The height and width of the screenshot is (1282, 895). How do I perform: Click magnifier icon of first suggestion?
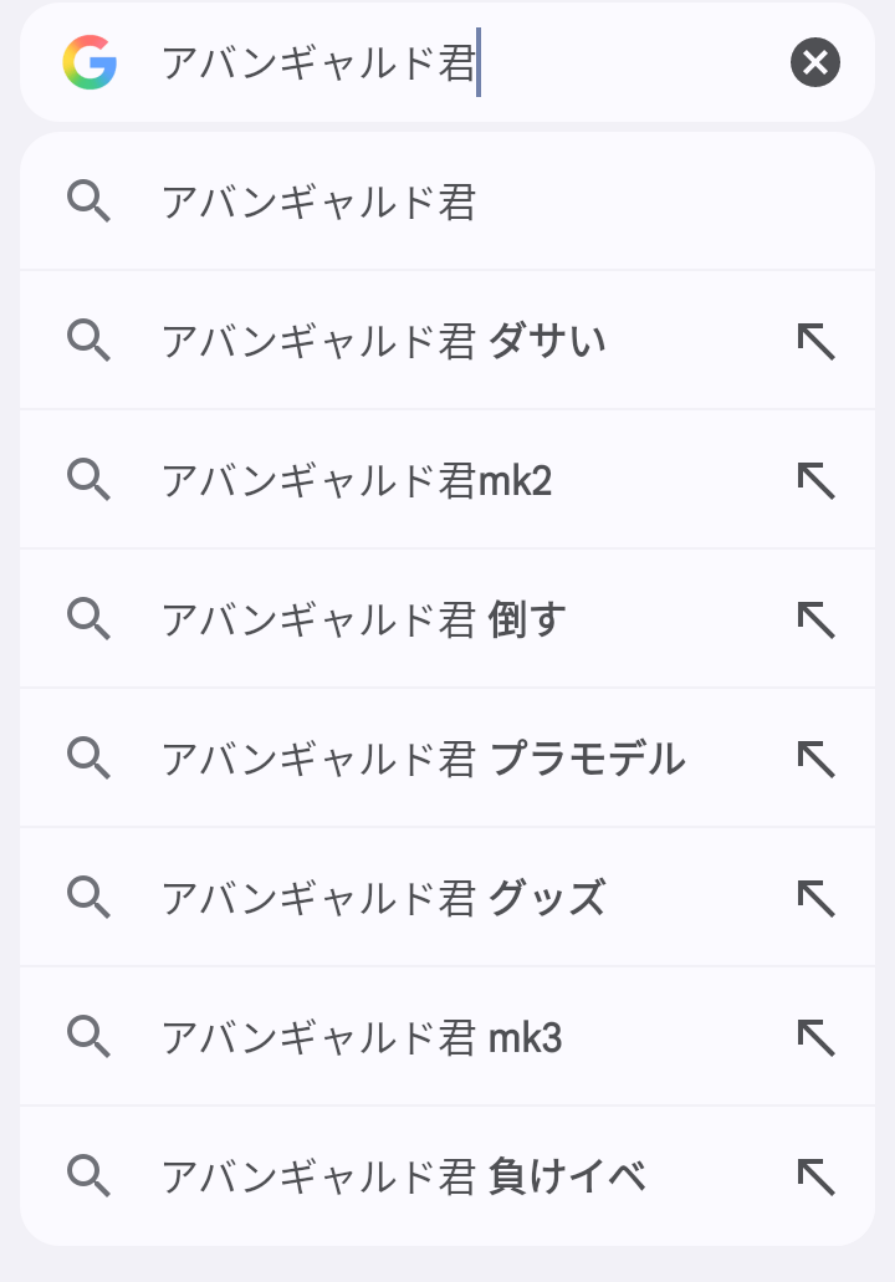tap(89, 203)
